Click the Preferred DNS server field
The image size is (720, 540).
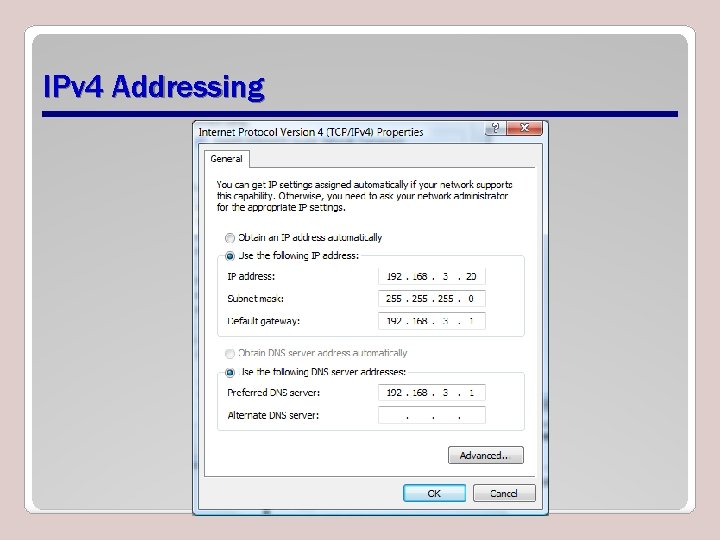(432, 393)
